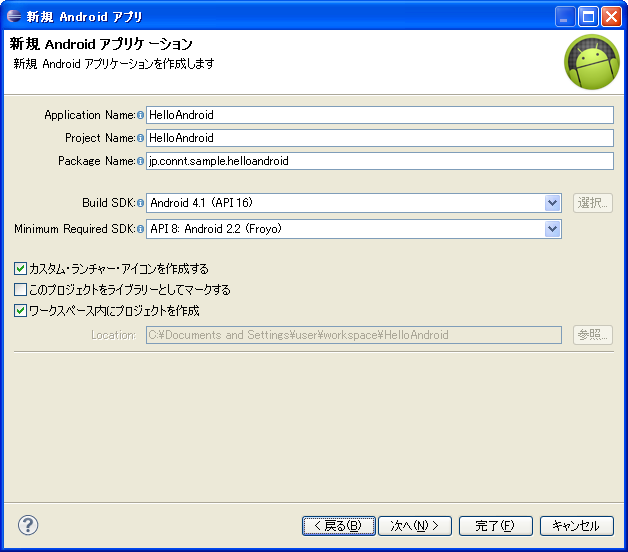The image size is (628, 552).
Task: Click the info icon beside Application Name
Action: pos(140,115)
